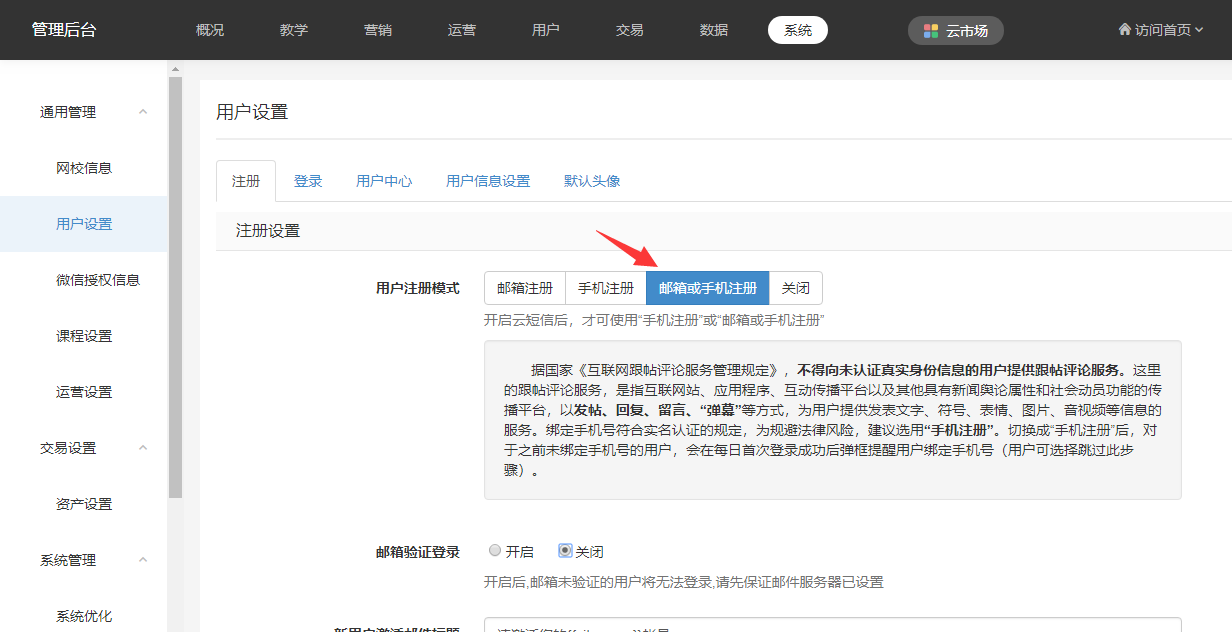Collapse the 交易设置 sidebar section
Screen dimensions: 1232x632
pos(143,448)
